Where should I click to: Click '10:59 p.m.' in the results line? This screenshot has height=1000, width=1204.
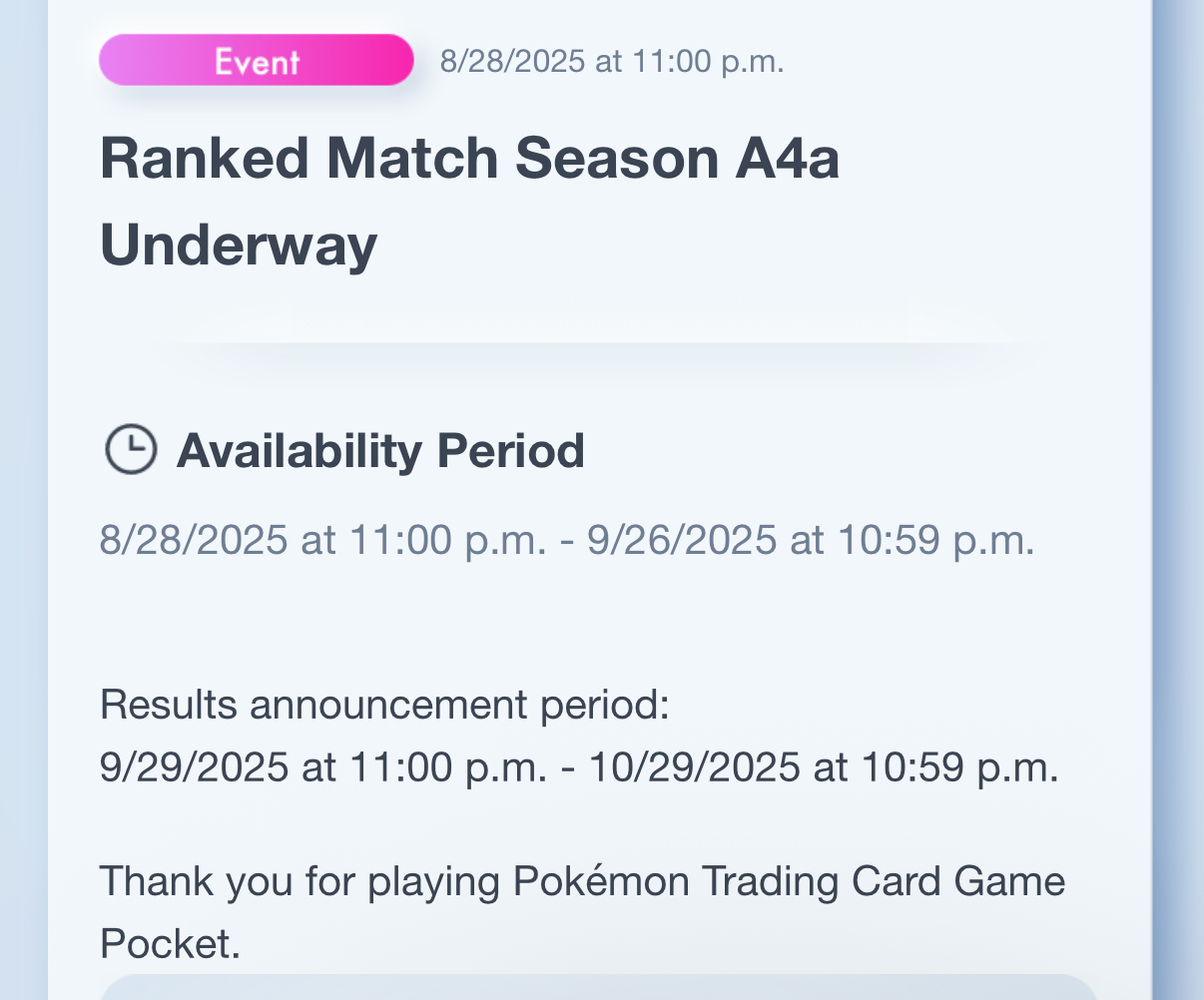coord(959,767)
